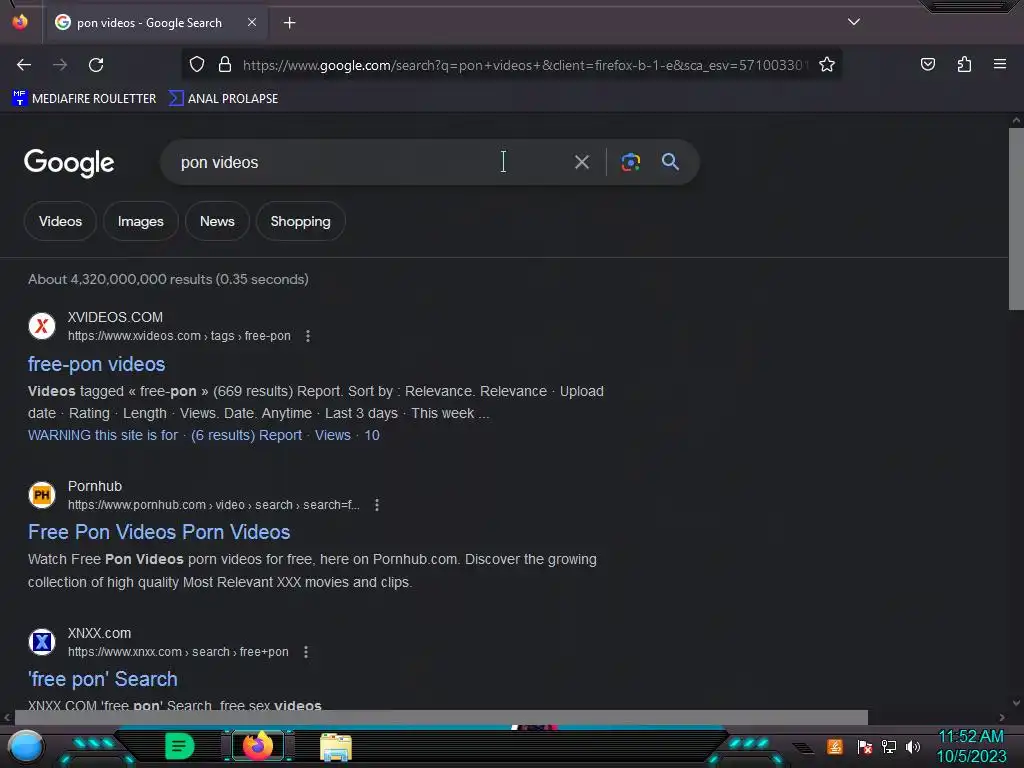Save page to Pocket
1024x768 pixels.
(927, 65)
